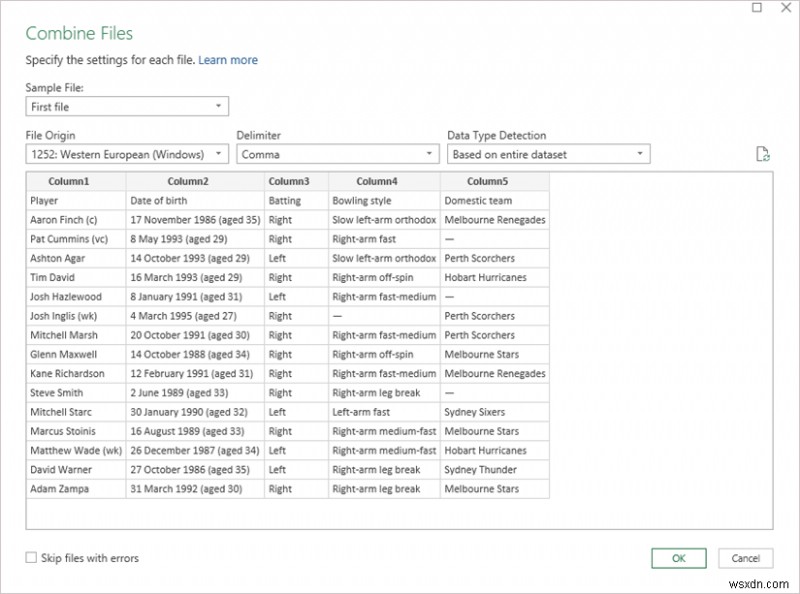This screenshot has height=594, width=800.
Task: Cancel the Combine Files dialog
Action: [x=745, y=559]
